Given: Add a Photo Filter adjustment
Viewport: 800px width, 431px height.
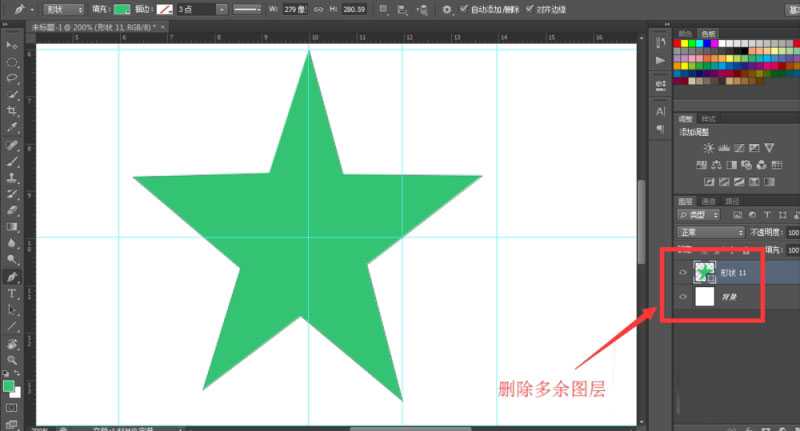Looking at the screenshot, I should (x=746, y=165).
